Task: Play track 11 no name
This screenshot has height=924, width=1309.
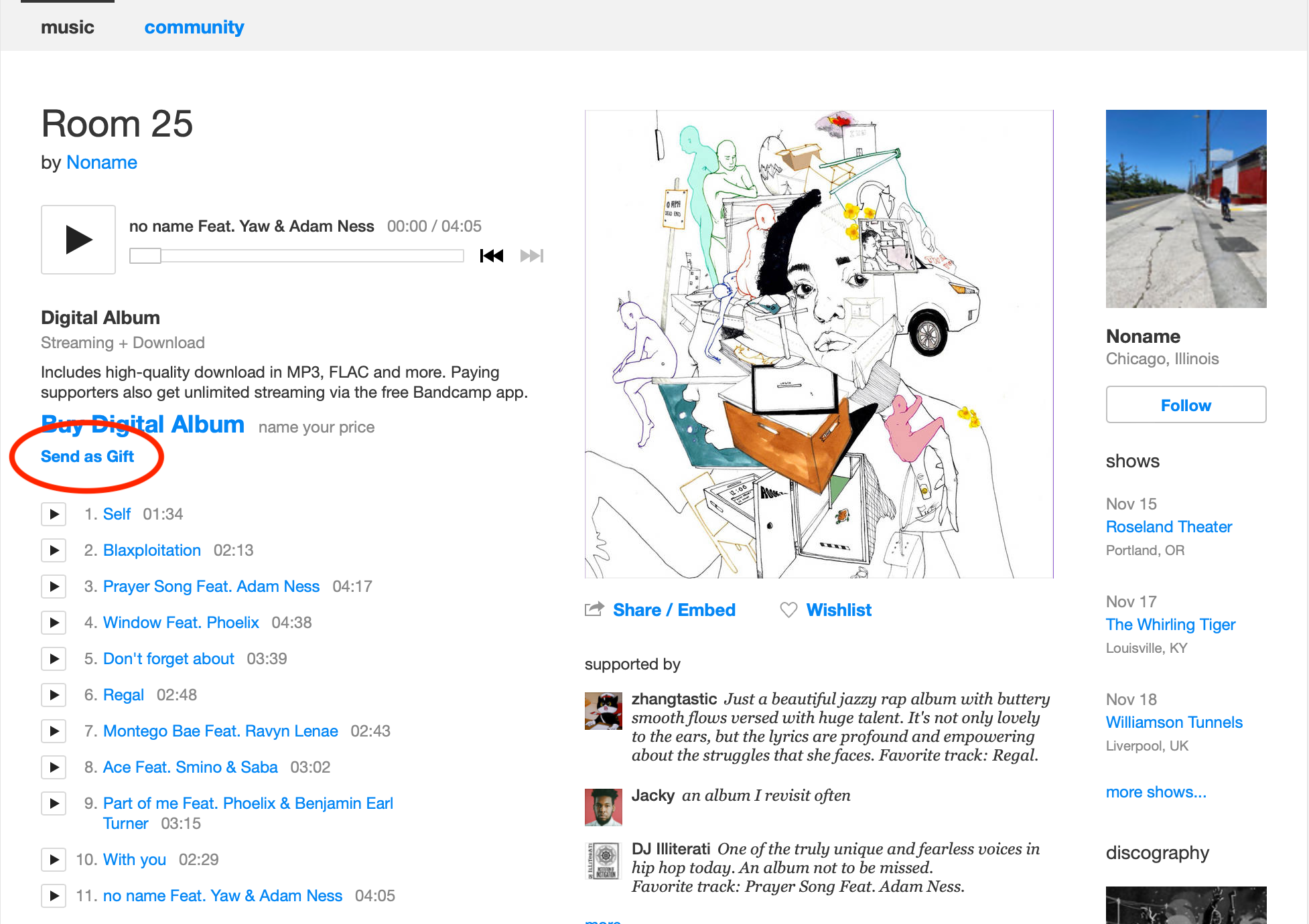Action: click(54, 896)
